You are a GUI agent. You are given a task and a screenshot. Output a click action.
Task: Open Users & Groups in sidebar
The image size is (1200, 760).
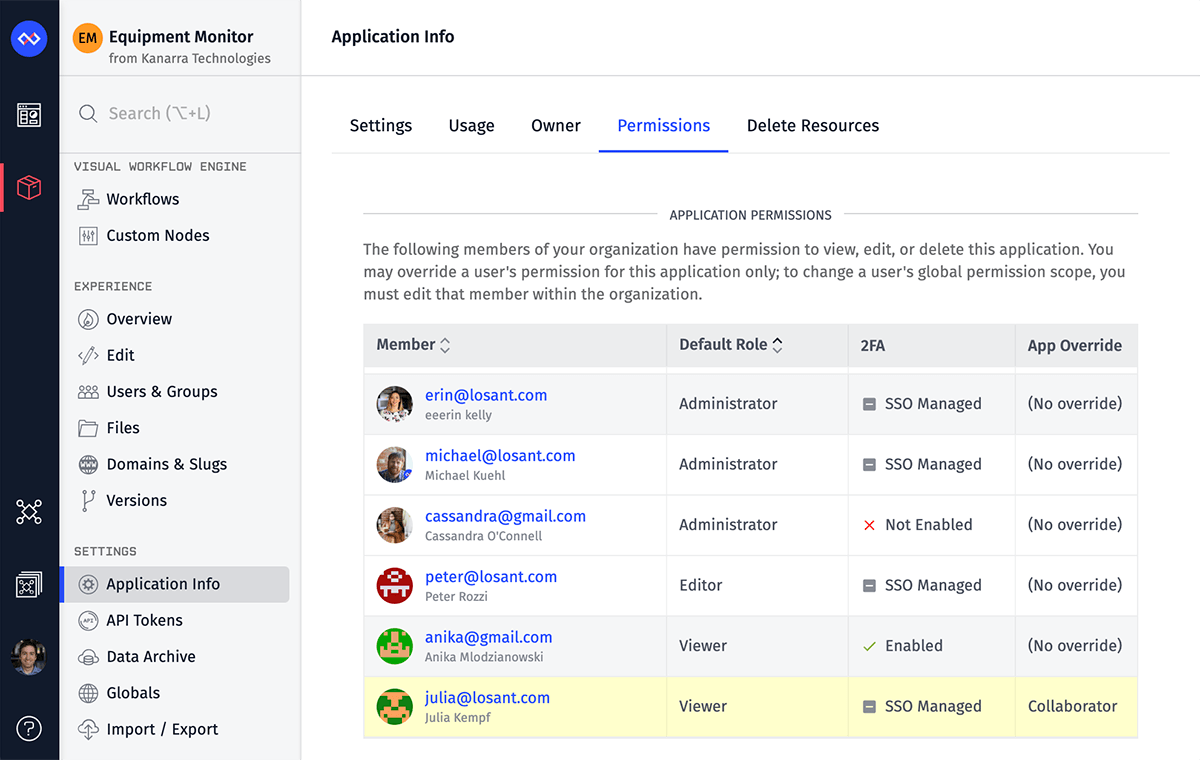click(161, 392)
